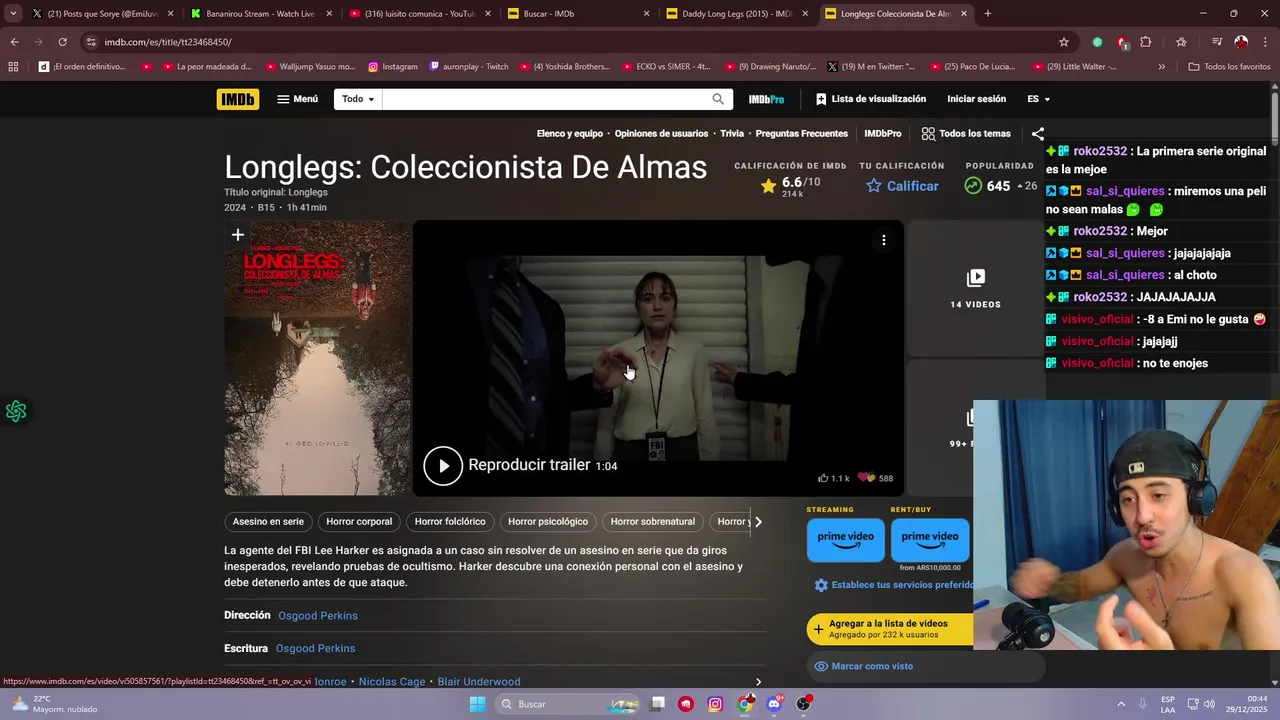Screen dimensions: 1280x720
Task: Go back with browser arrow
Action: pyautogui.click(x=14, y=42)
